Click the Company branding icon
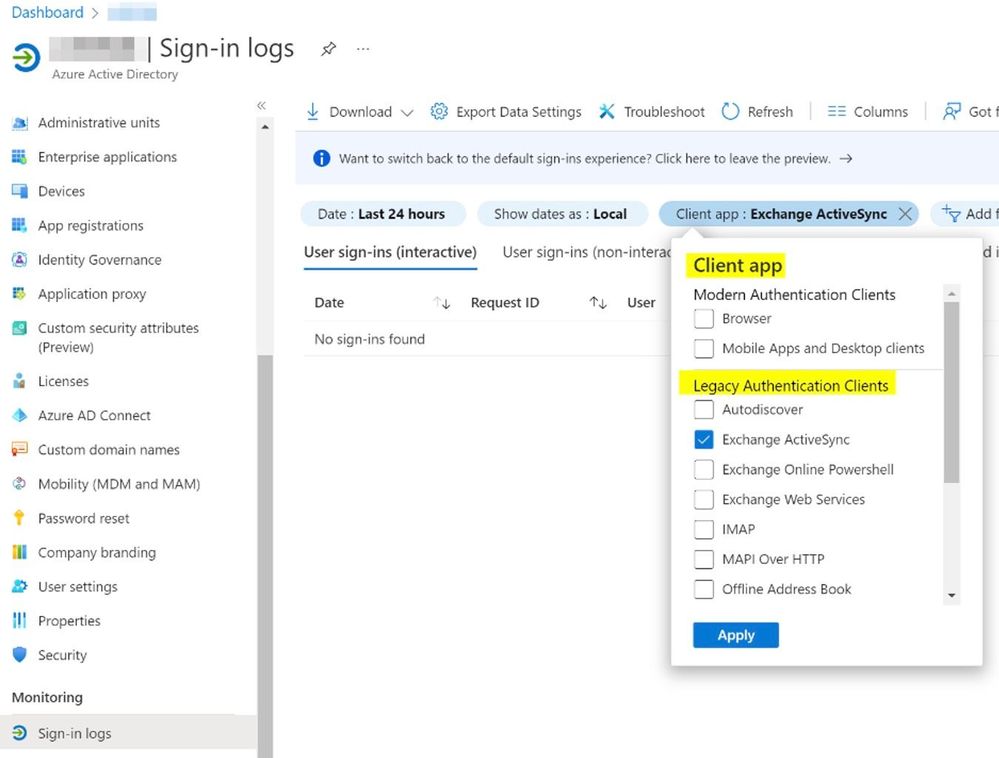 point(20,552)
